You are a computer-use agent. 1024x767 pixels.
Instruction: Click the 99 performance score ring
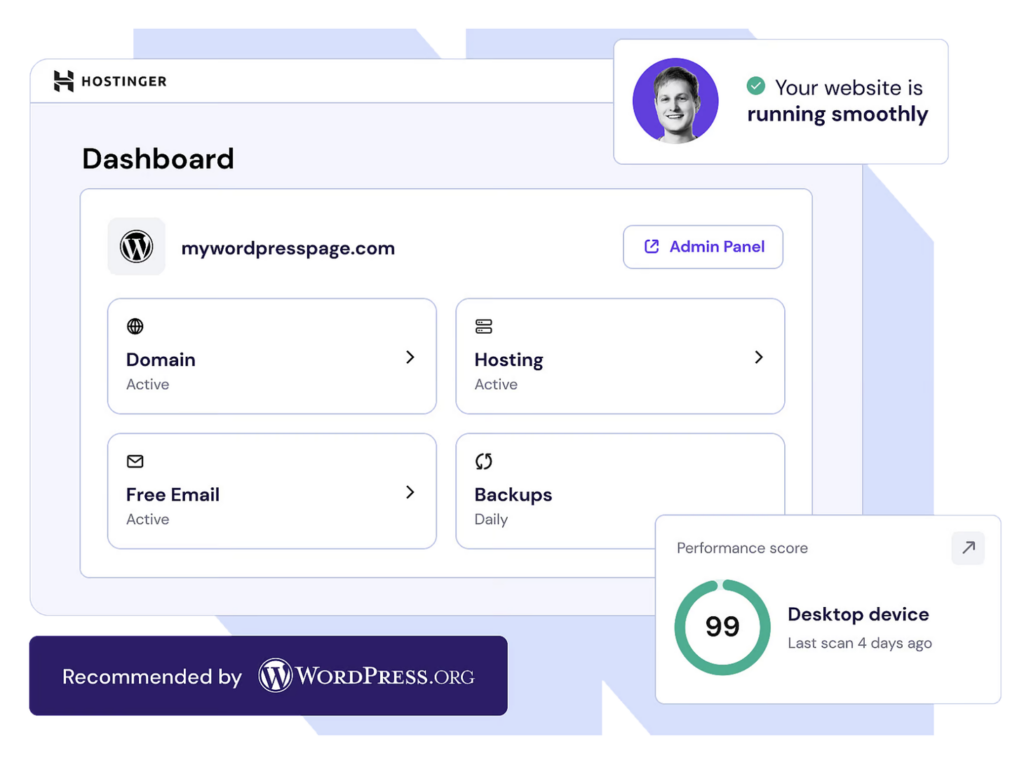tap(722, 628)
